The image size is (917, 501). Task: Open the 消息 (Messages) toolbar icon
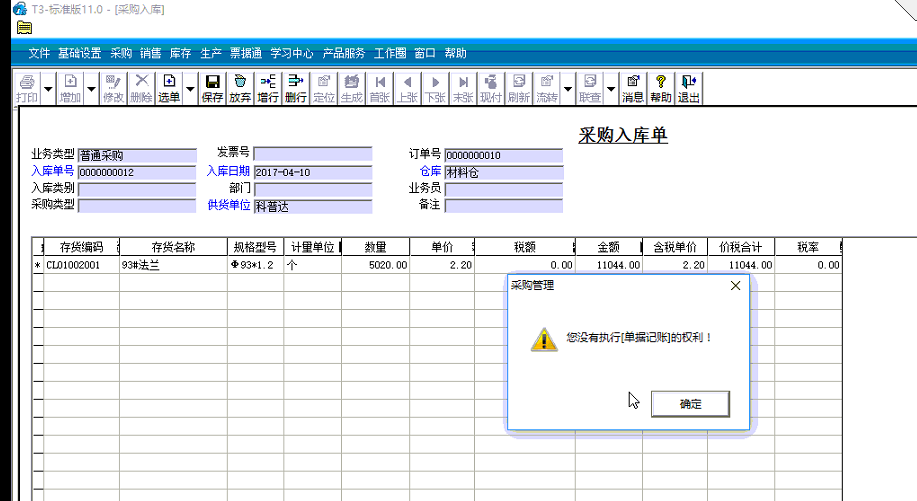point(633,88)
